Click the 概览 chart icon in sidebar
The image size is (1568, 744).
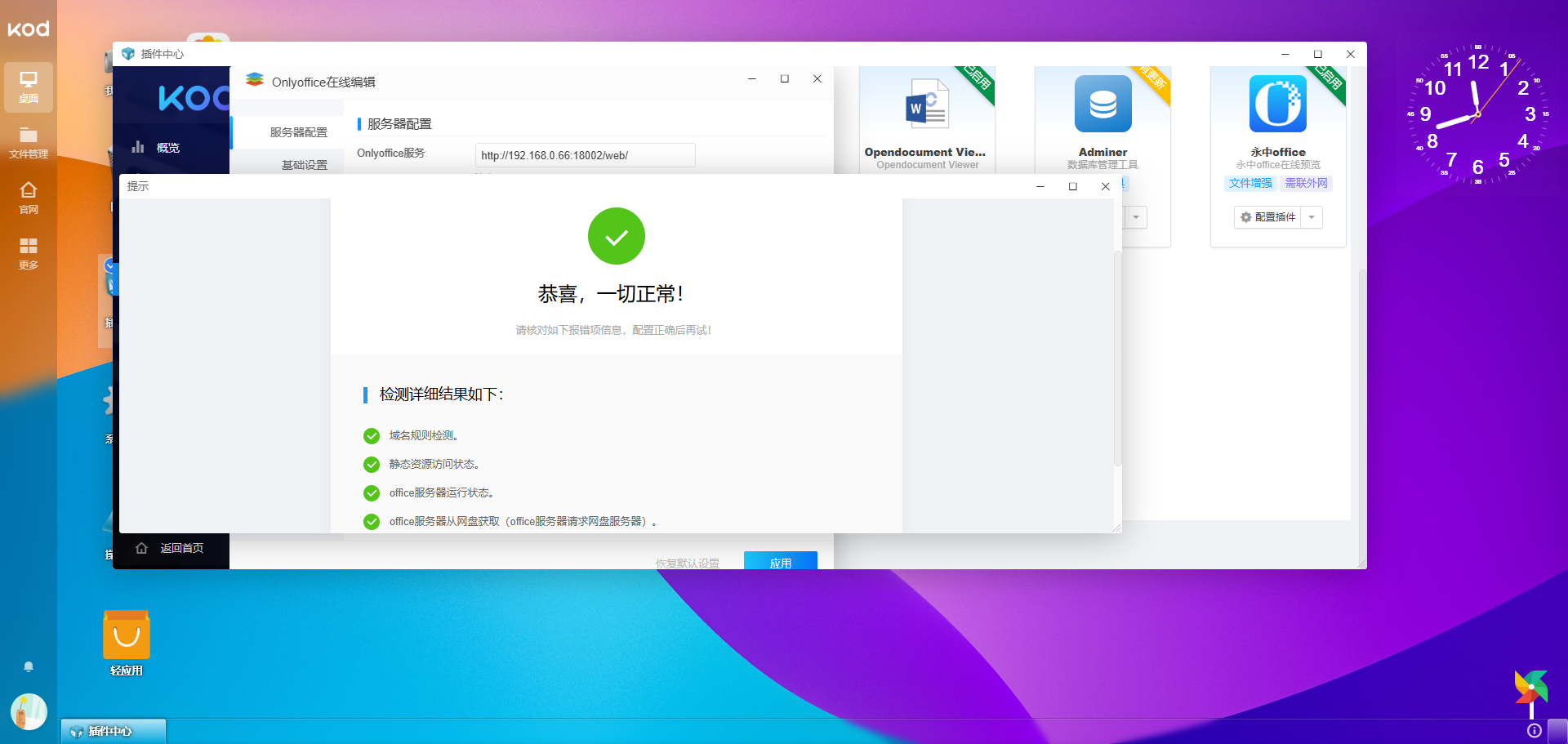pyautogui.click(x=138, y=147)
